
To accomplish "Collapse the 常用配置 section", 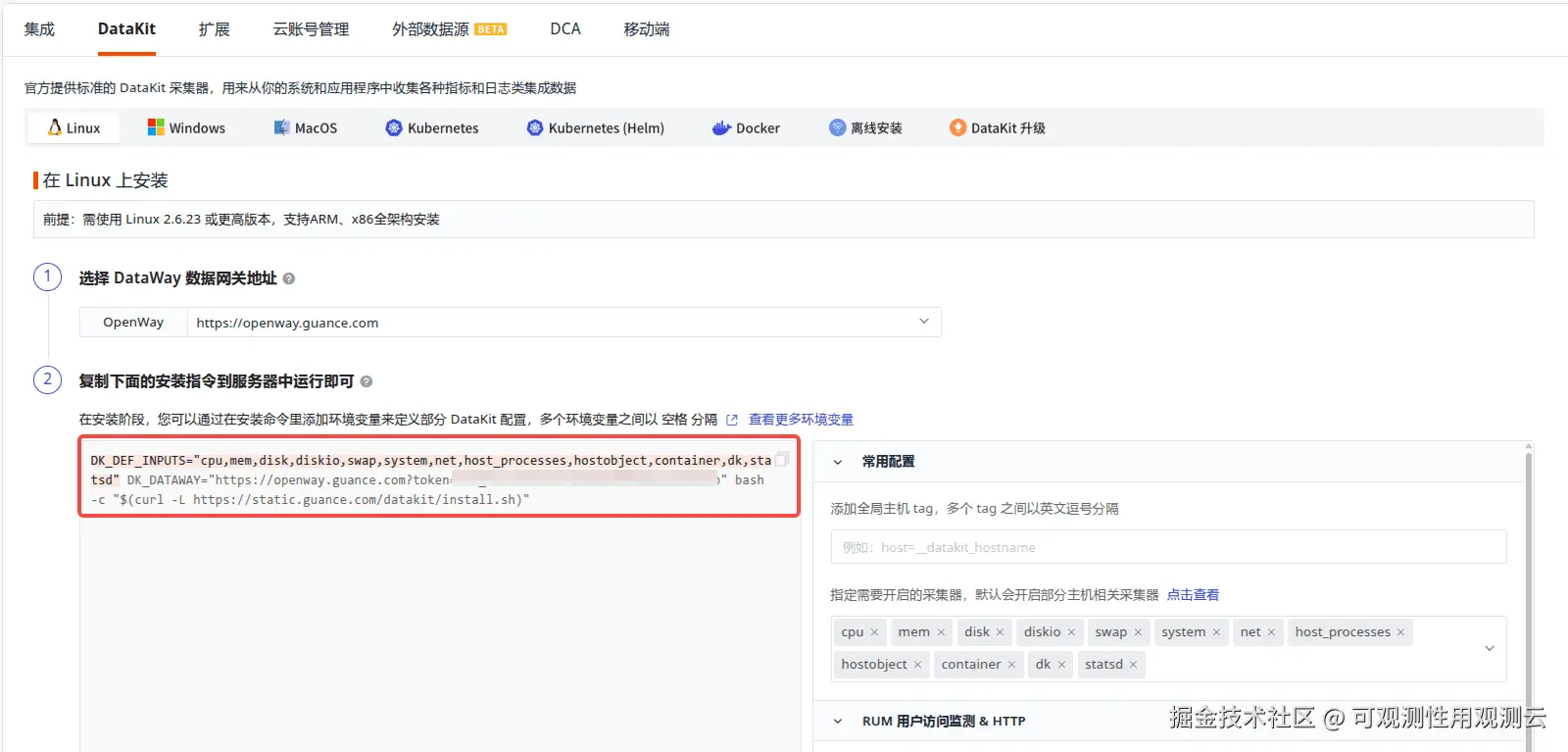I will 838,462.
